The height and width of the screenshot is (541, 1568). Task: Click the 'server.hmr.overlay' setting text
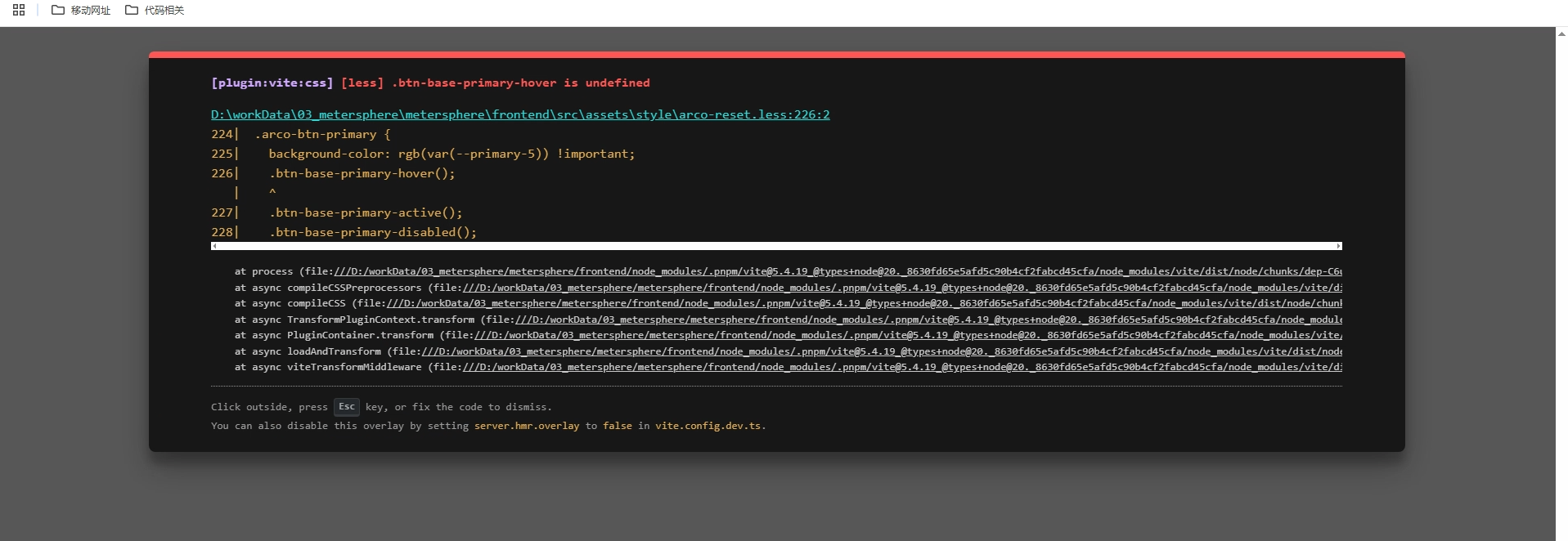[x=527, y=426]
